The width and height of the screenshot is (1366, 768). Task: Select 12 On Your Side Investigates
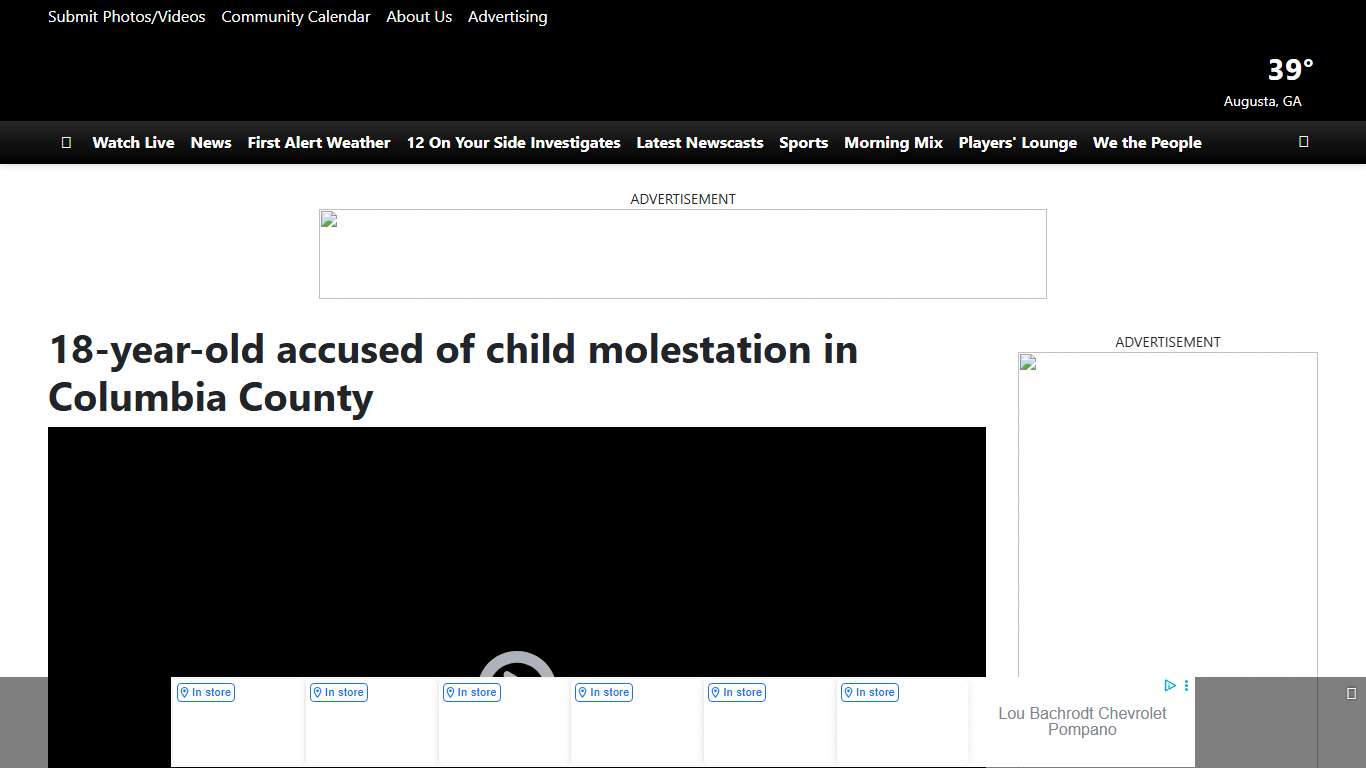[513, 143]
